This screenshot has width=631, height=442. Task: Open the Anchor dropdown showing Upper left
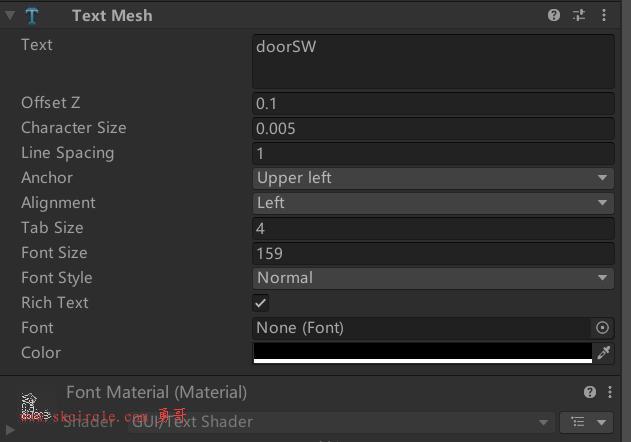pyautogui.click(x=433, y=178)
